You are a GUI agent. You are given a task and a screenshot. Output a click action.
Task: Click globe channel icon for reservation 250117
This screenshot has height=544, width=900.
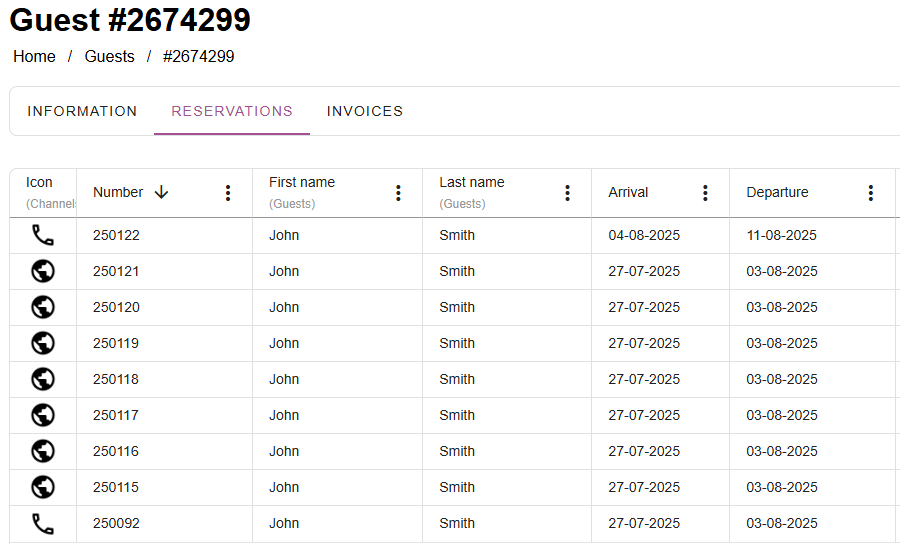pyautogui.click(x=42, y=415)
